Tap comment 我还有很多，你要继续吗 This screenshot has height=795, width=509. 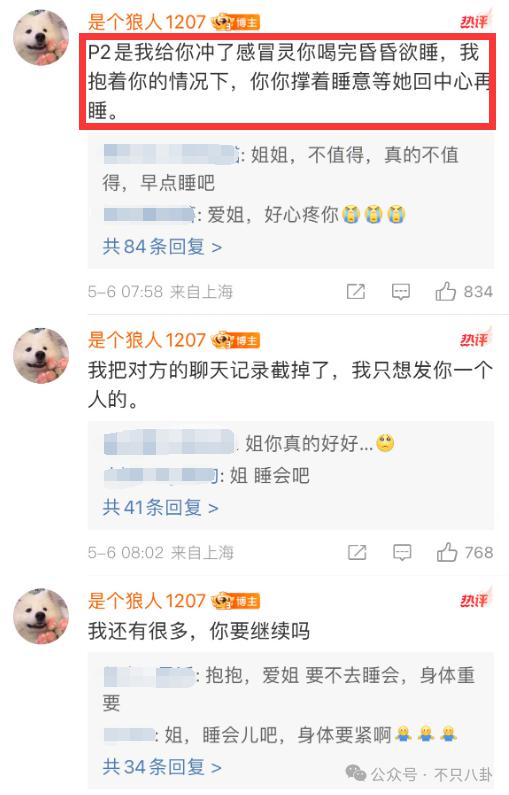point(199,631)
